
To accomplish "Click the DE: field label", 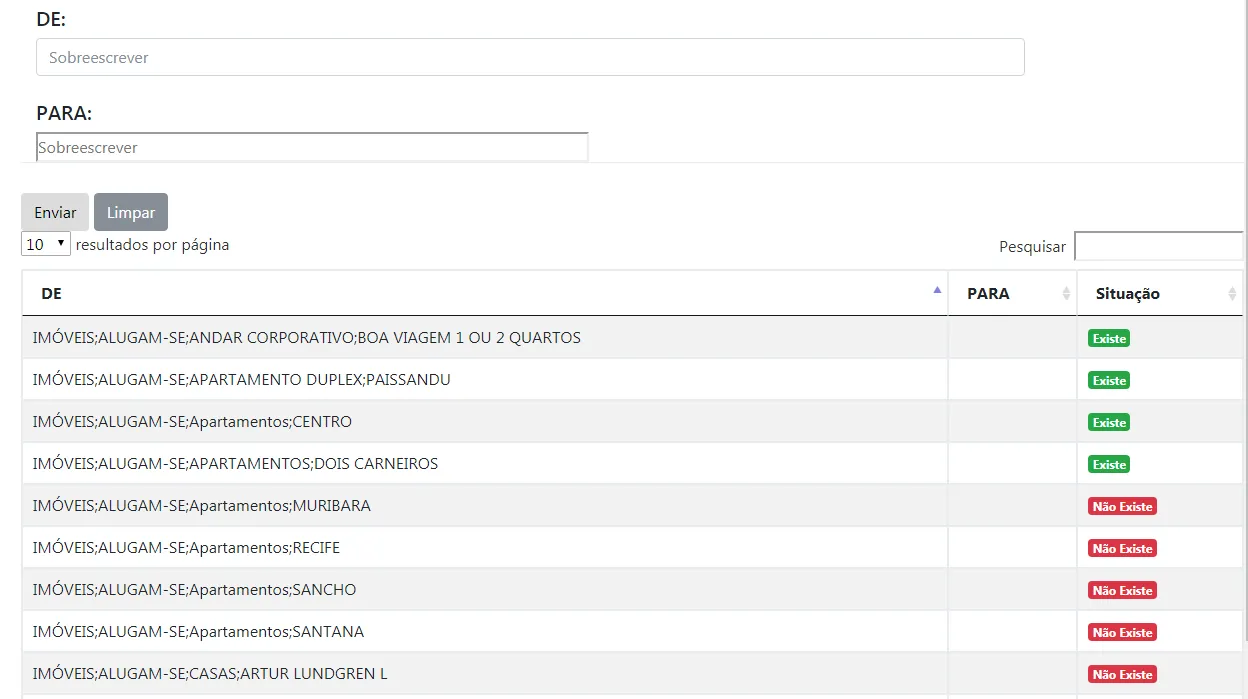I will (51, 19).
